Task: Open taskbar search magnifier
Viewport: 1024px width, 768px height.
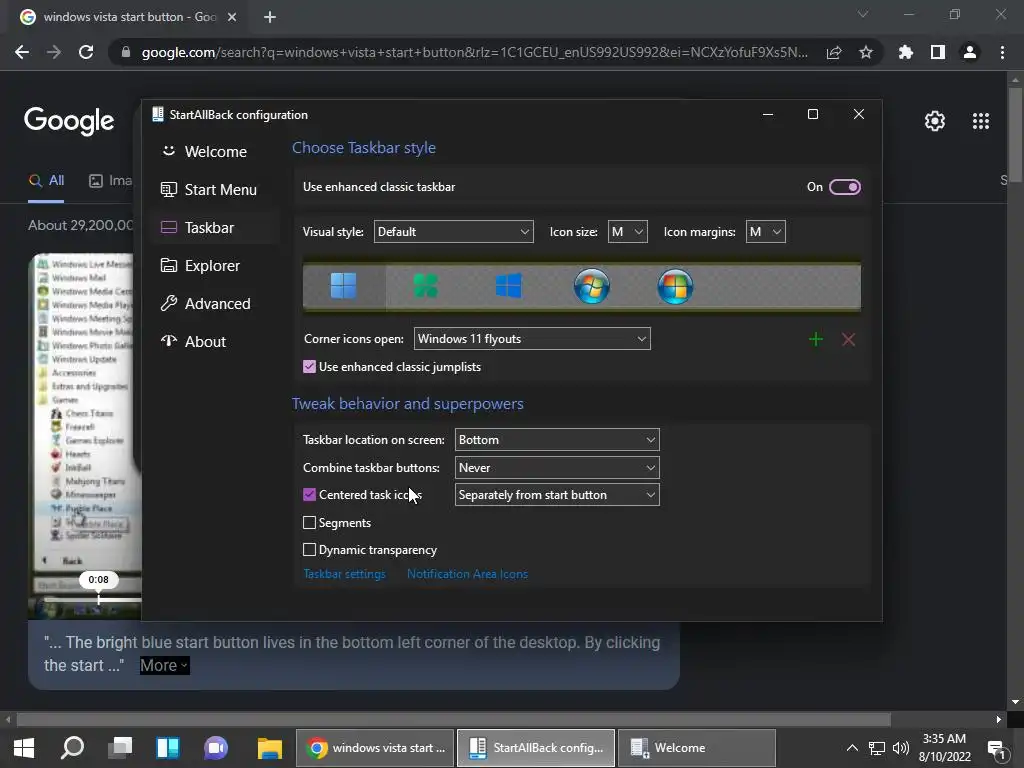Action: point(72,748)
